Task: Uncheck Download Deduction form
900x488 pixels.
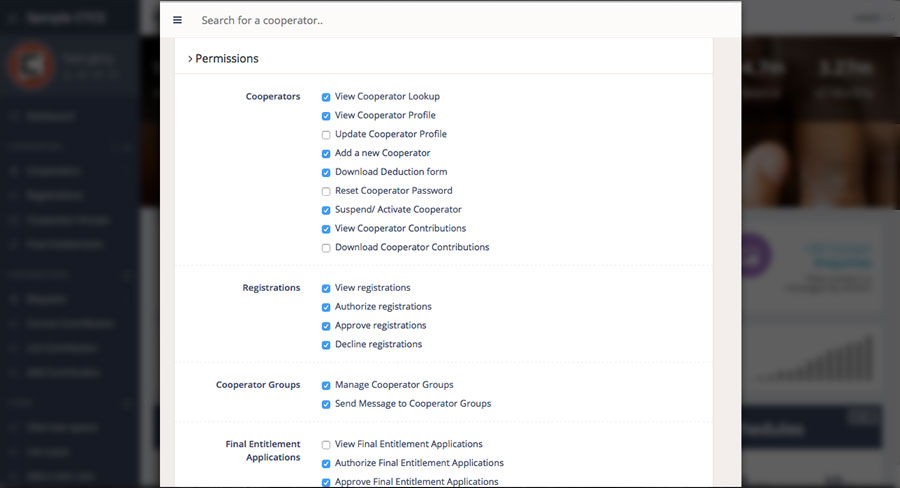Action: 326,173
